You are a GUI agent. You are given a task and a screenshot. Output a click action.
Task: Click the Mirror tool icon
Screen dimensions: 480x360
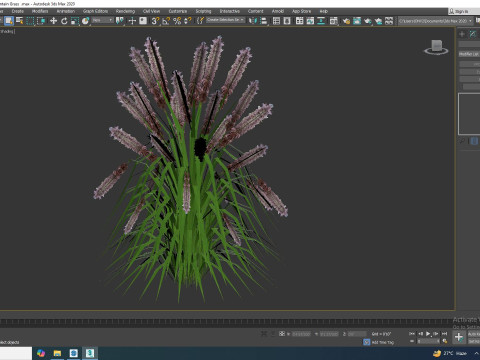[x=253, y=21]
